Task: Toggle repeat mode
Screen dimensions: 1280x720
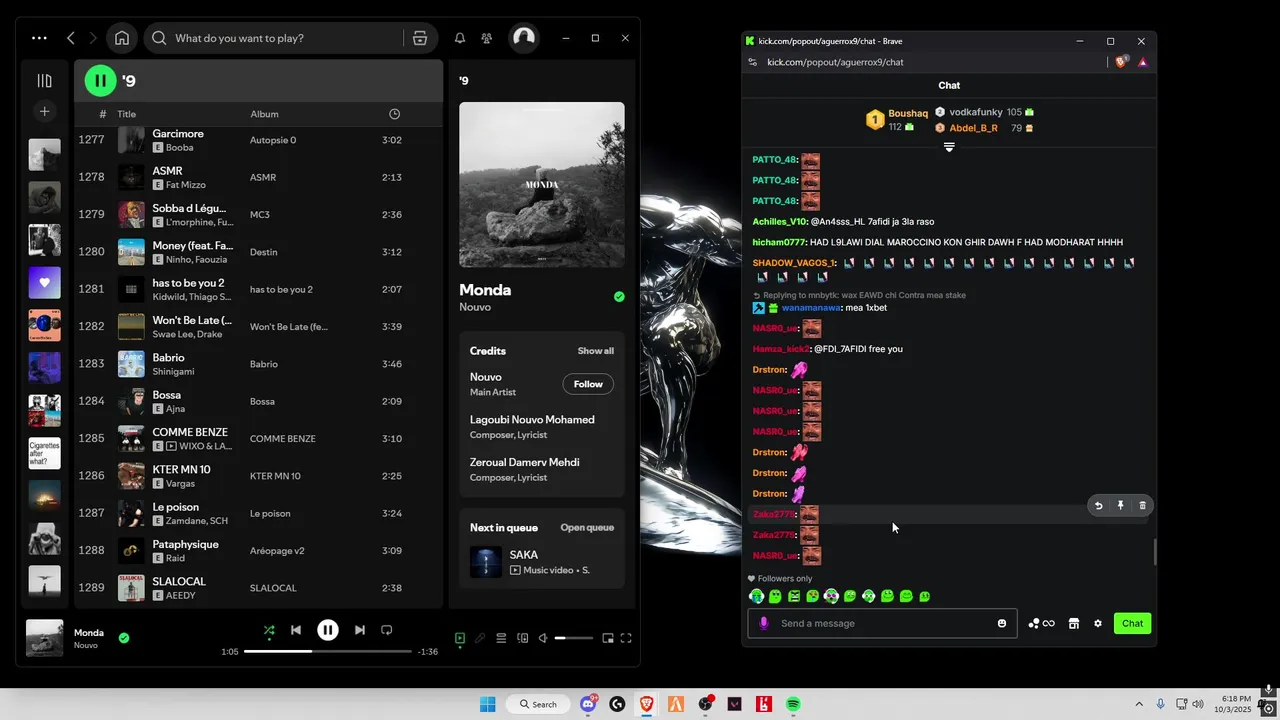Action: [x=387, y=630]
